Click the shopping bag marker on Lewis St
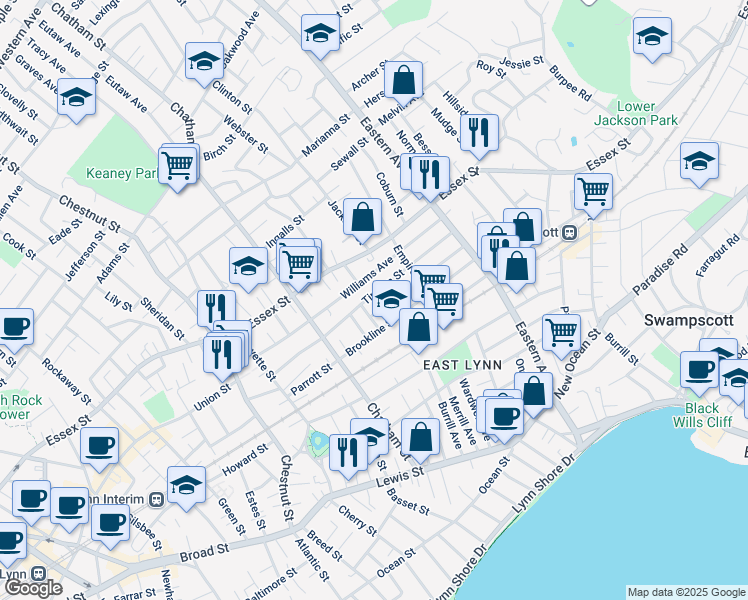 point(422,436)
